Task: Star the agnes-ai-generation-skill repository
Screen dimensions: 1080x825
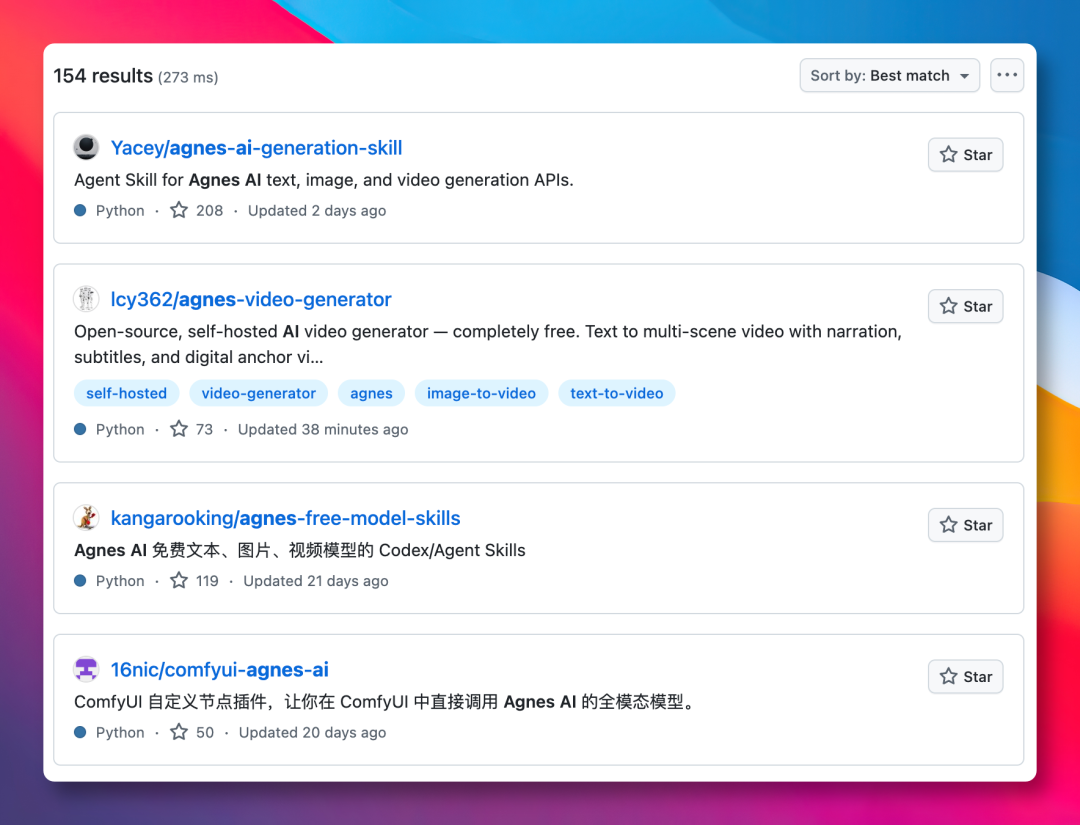Action: [965, 155]
